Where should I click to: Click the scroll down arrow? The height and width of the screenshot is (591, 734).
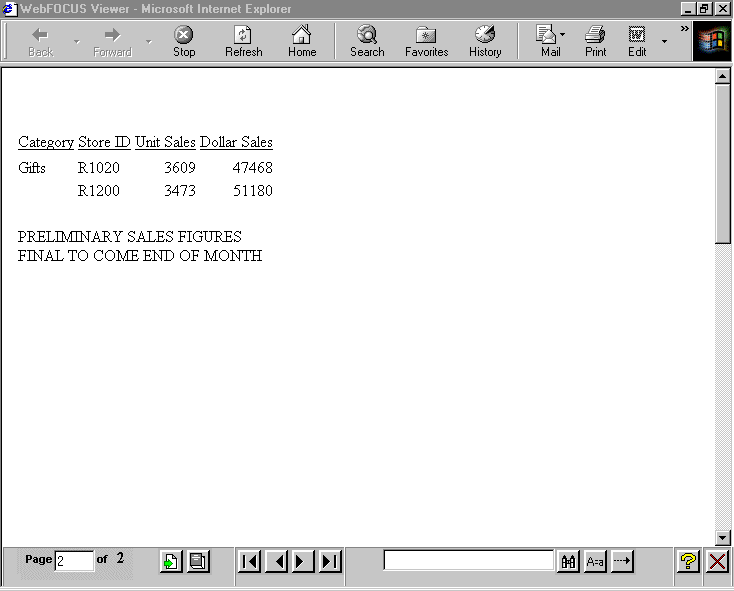[722, 538]
